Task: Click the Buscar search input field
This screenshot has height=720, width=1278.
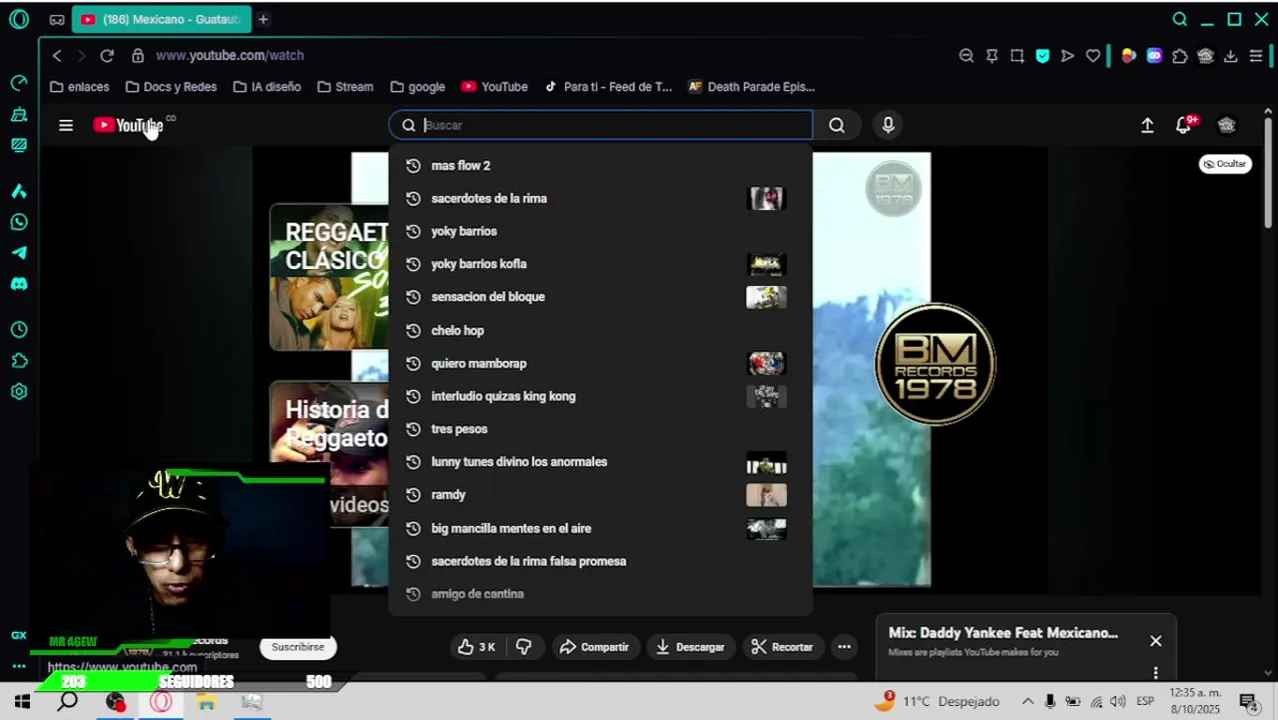Action: tap(601, 125)
